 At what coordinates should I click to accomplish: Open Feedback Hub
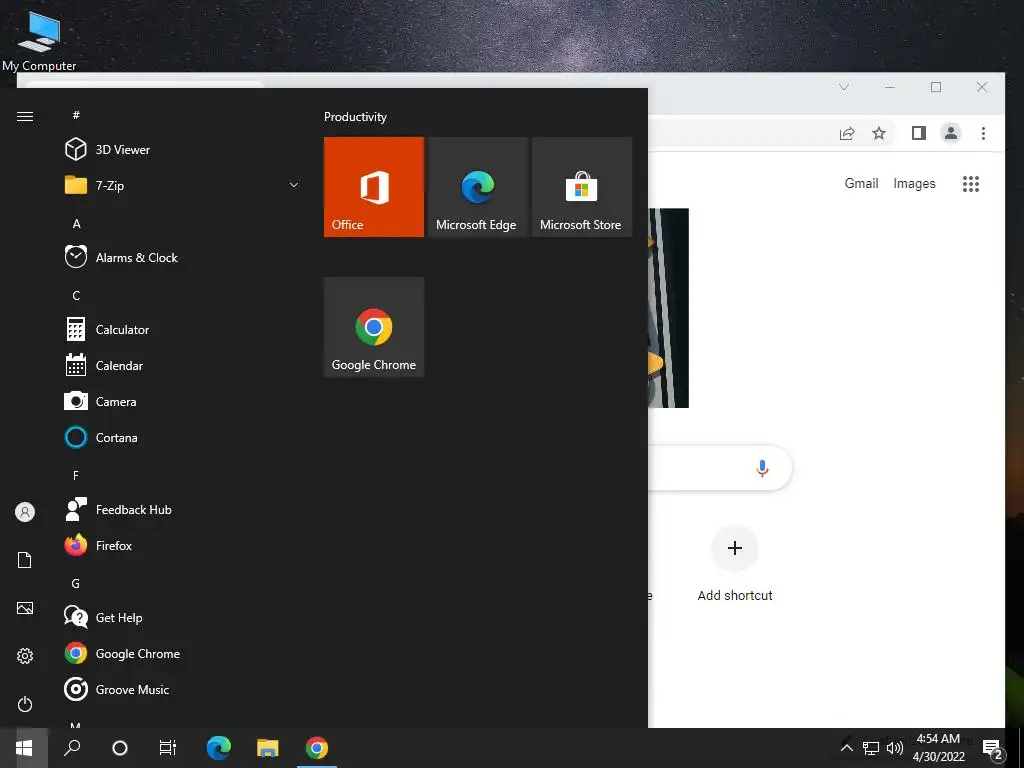pos(182,509)
